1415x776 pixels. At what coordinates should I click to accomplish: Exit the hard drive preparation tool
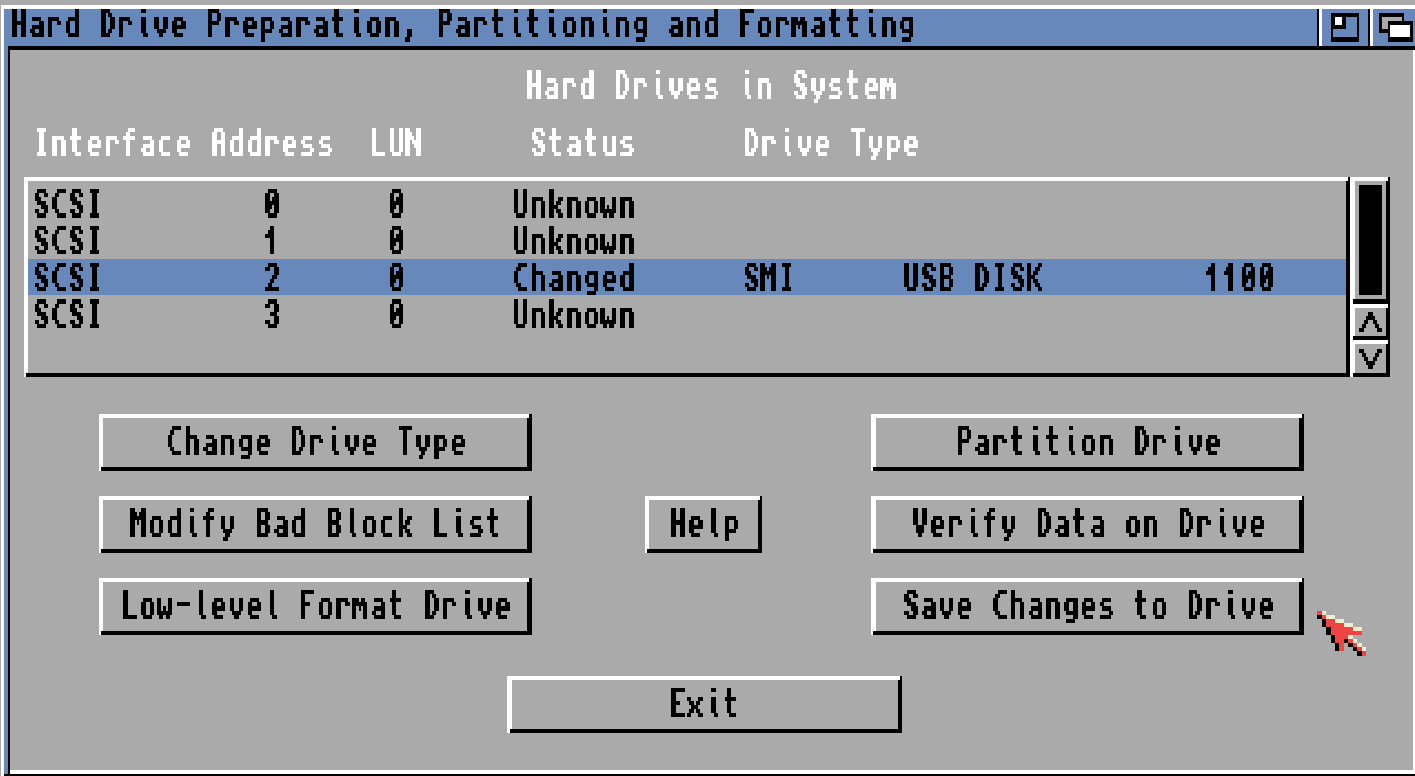coord(704,704)
